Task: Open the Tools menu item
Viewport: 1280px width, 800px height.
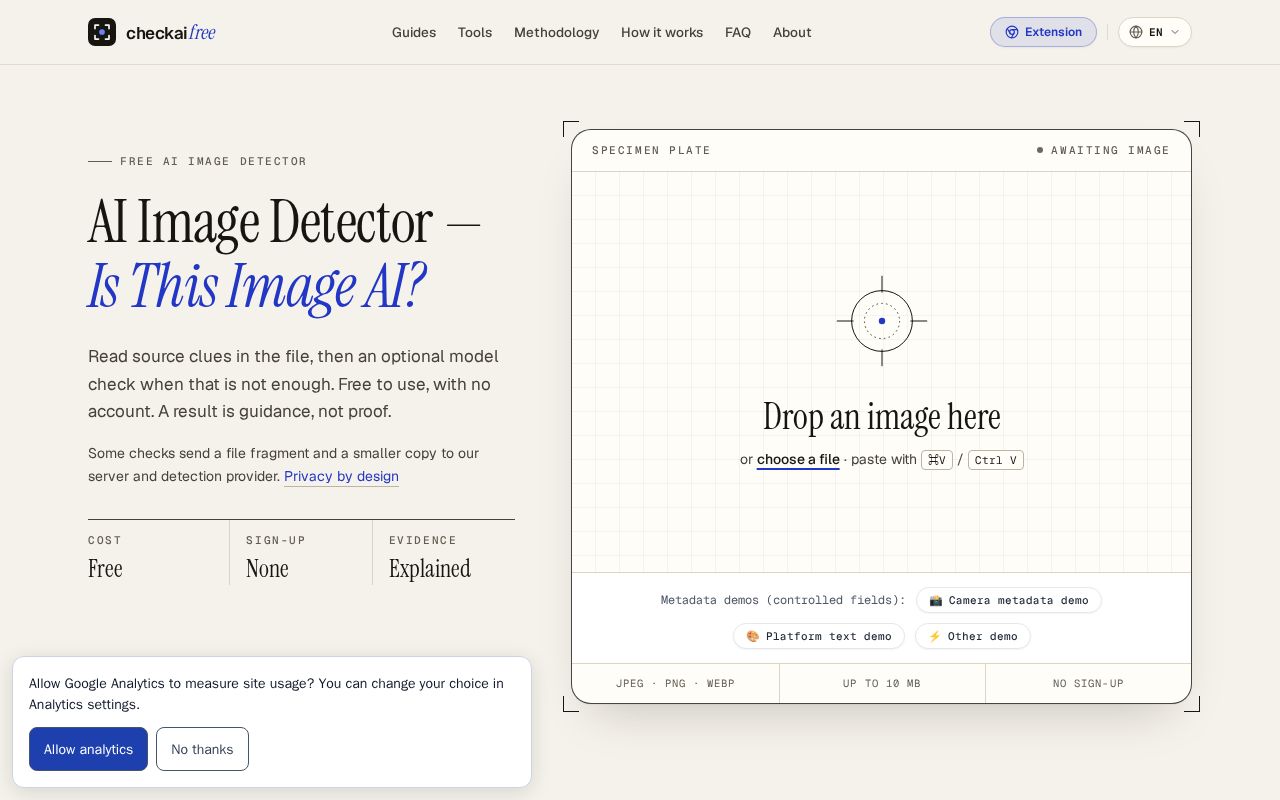Action: 475,32
